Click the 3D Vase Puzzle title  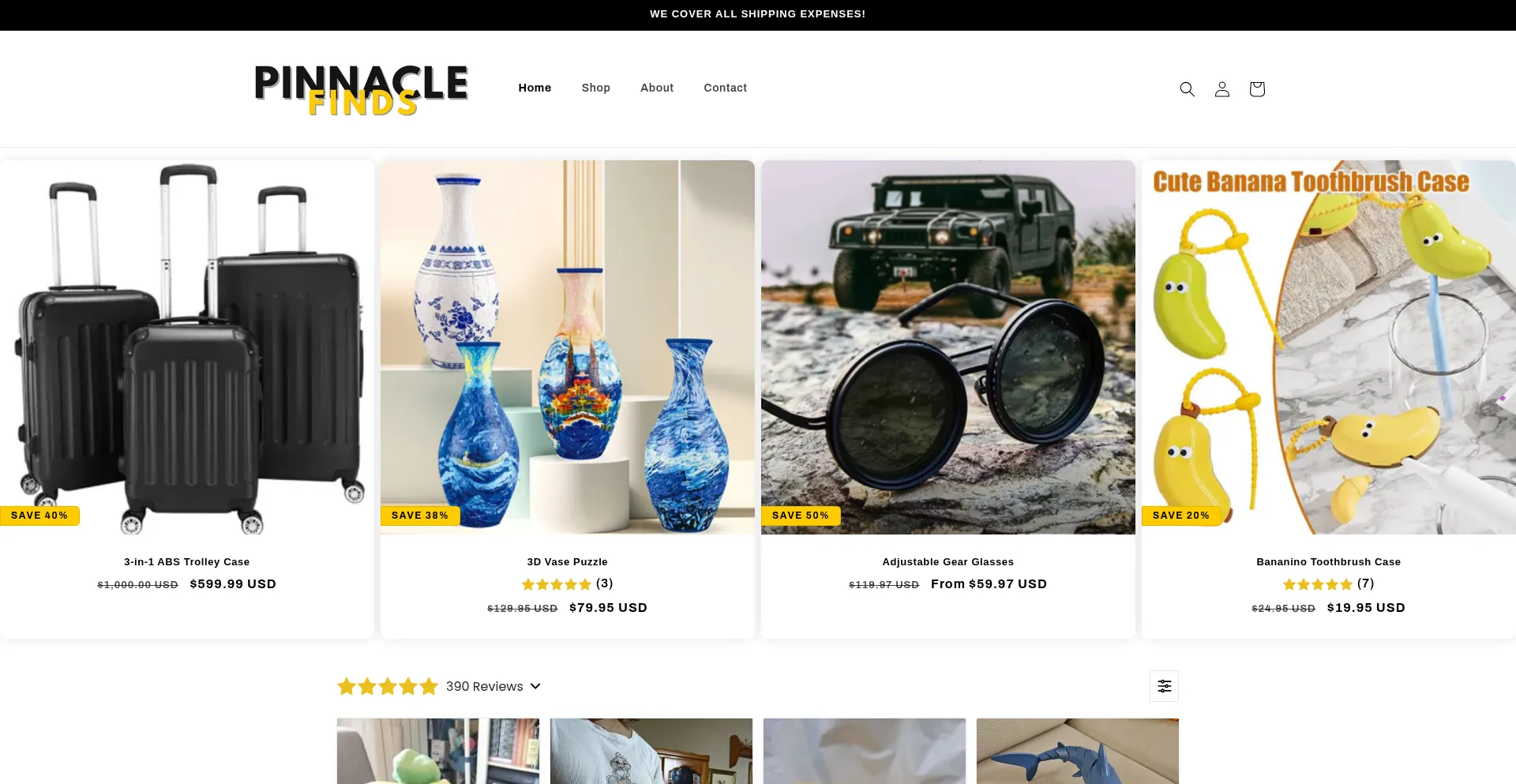point(567,562)
